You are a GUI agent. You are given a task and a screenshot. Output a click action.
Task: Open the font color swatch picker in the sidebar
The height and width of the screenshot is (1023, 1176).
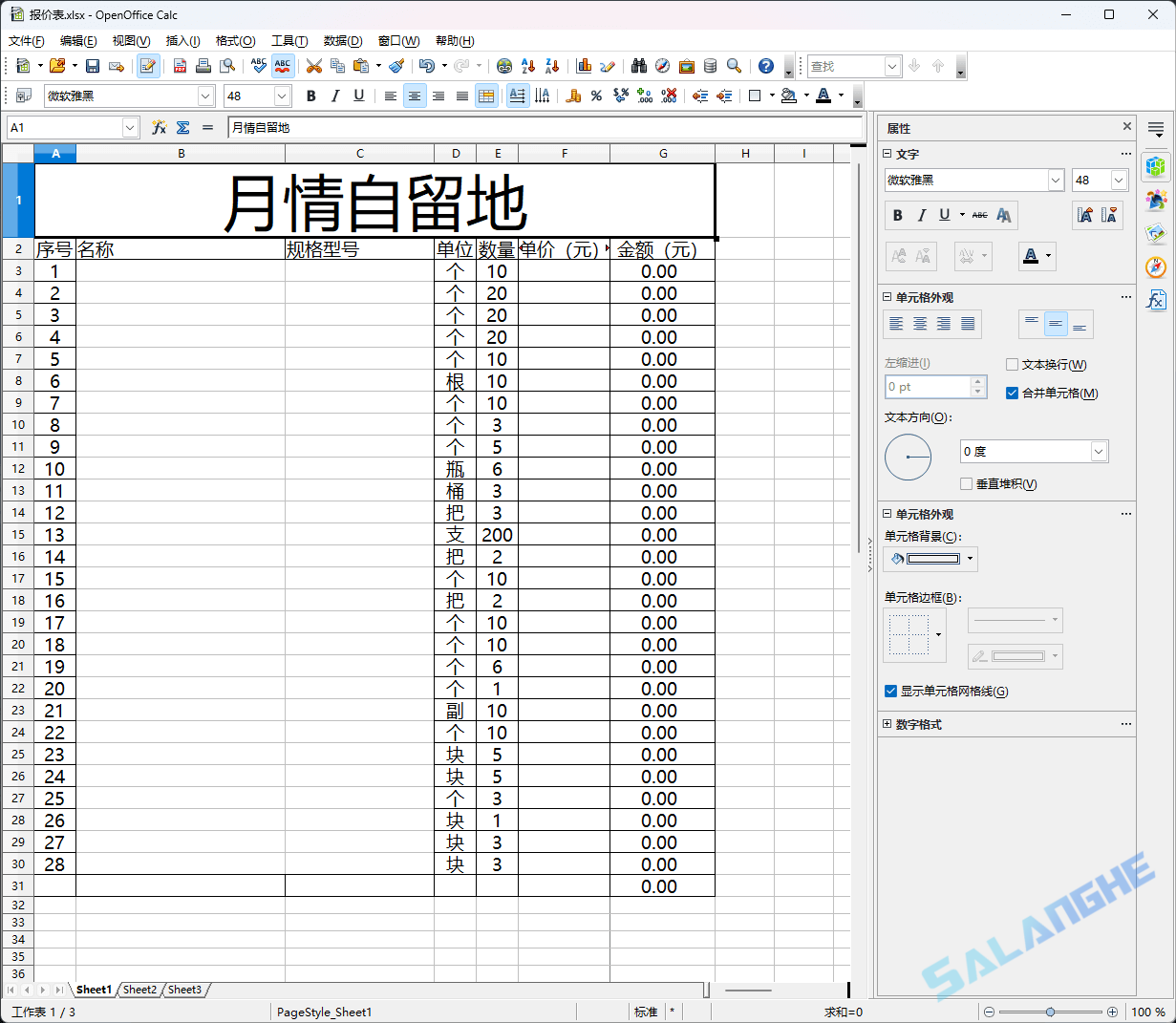coord(1046,255)
